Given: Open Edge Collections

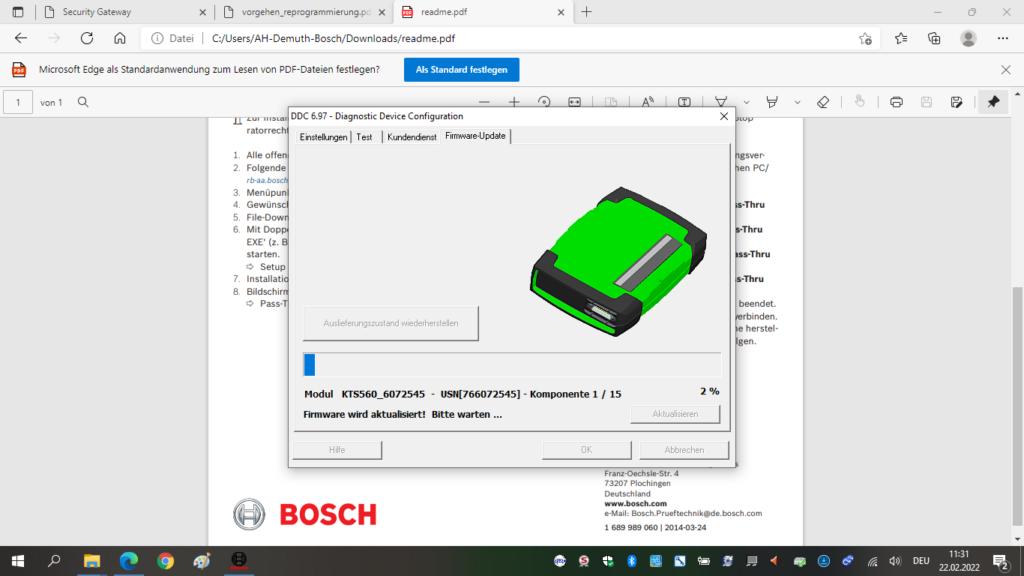Looking at the screenshot, I should click(x=934, y=39).
